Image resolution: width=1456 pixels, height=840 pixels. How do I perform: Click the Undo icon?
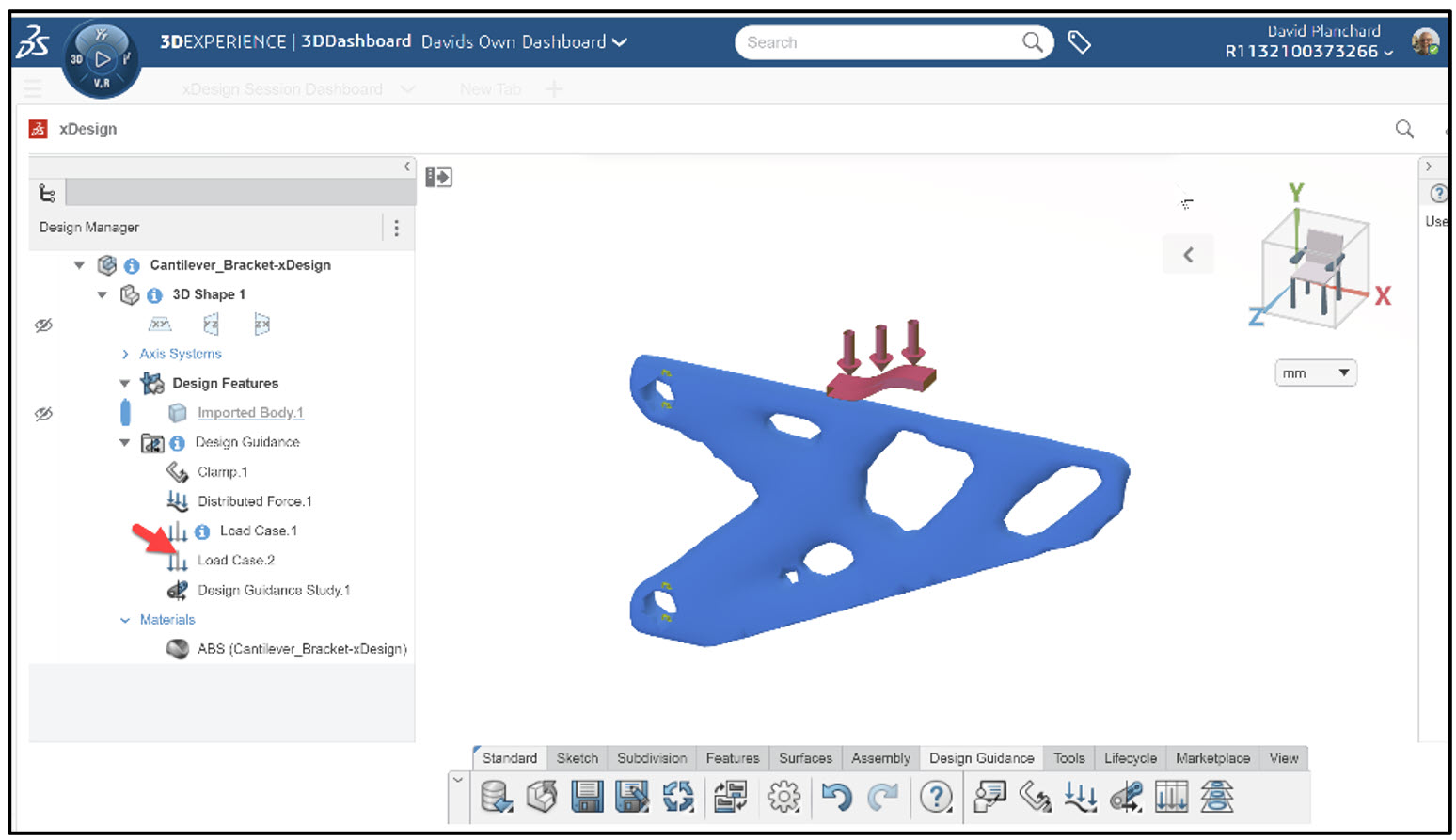[x=835, y=796]
